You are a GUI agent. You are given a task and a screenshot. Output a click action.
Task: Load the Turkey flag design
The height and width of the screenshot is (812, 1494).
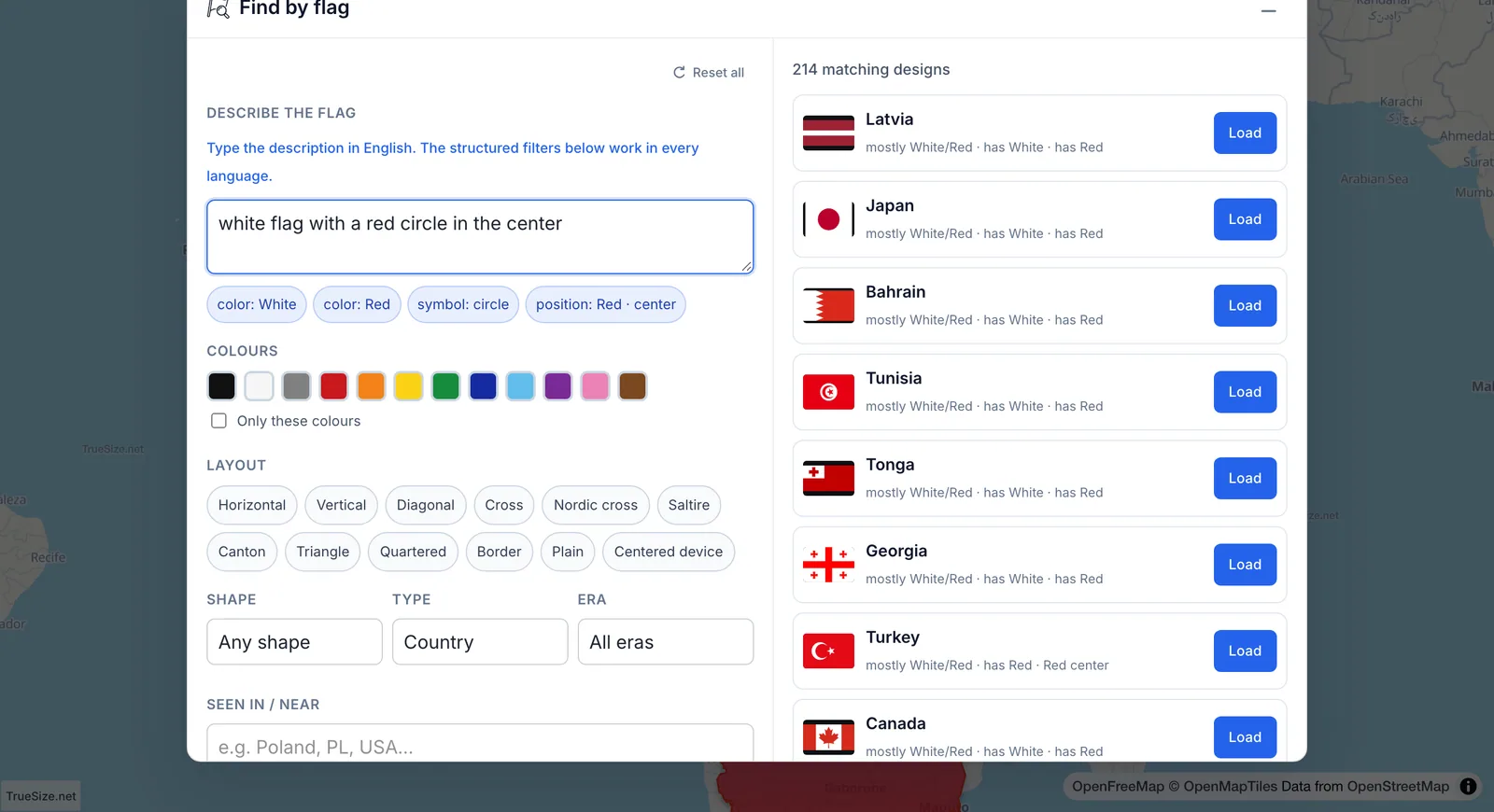pos(1245,651)
